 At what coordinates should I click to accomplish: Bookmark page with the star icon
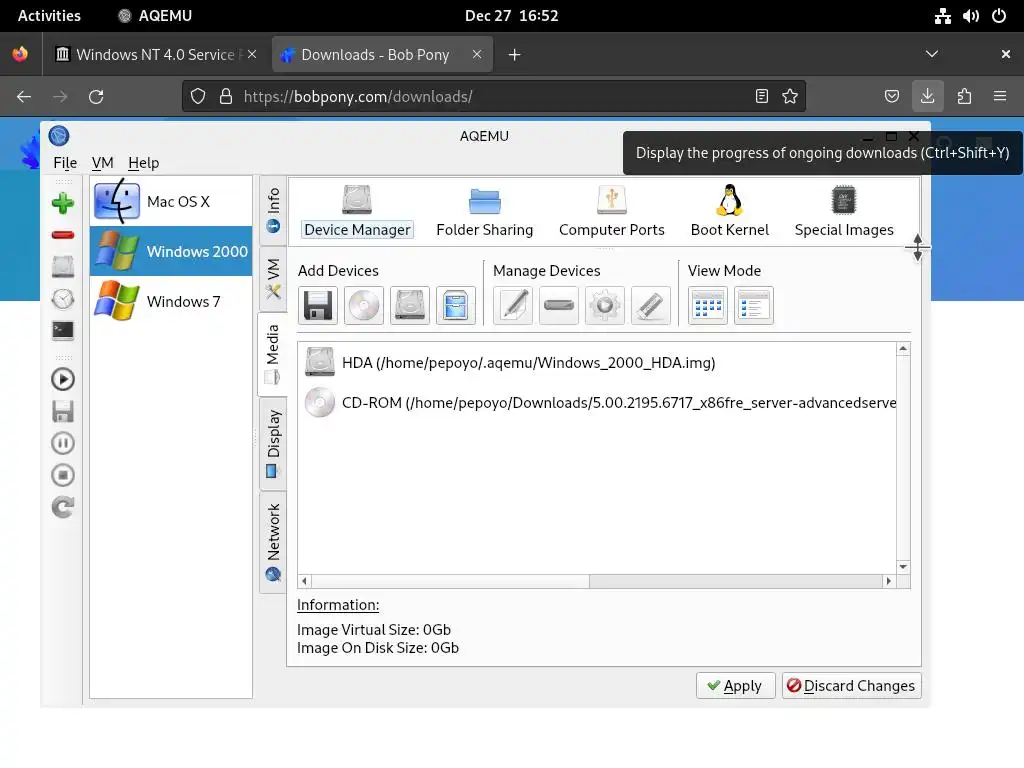[790, 97]
